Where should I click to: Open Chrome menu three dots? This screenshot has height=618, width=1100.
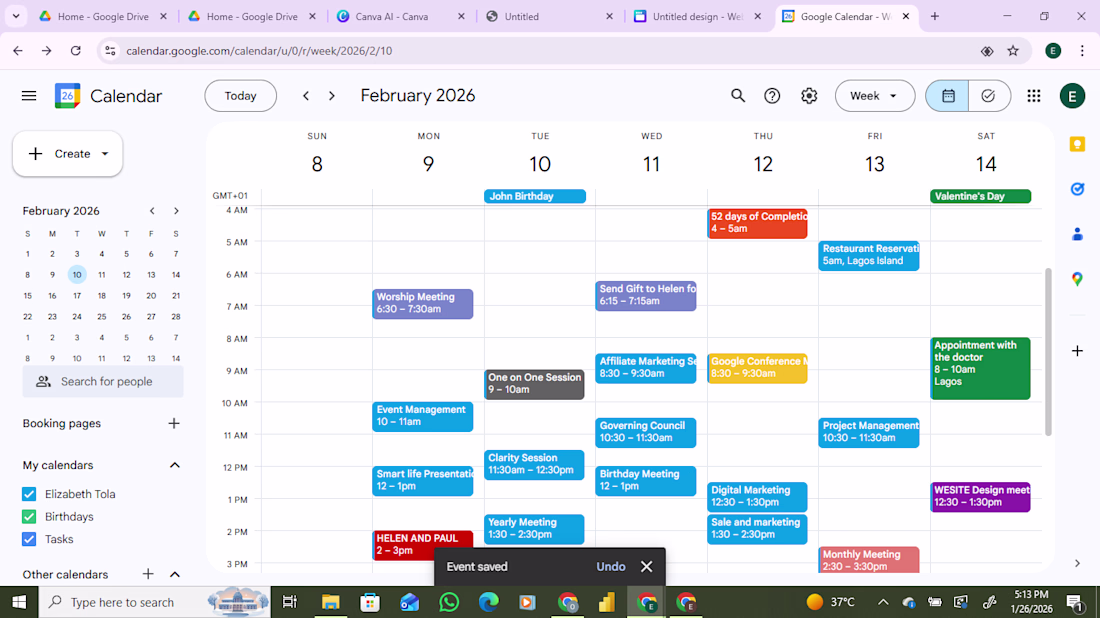point(1082,51)
